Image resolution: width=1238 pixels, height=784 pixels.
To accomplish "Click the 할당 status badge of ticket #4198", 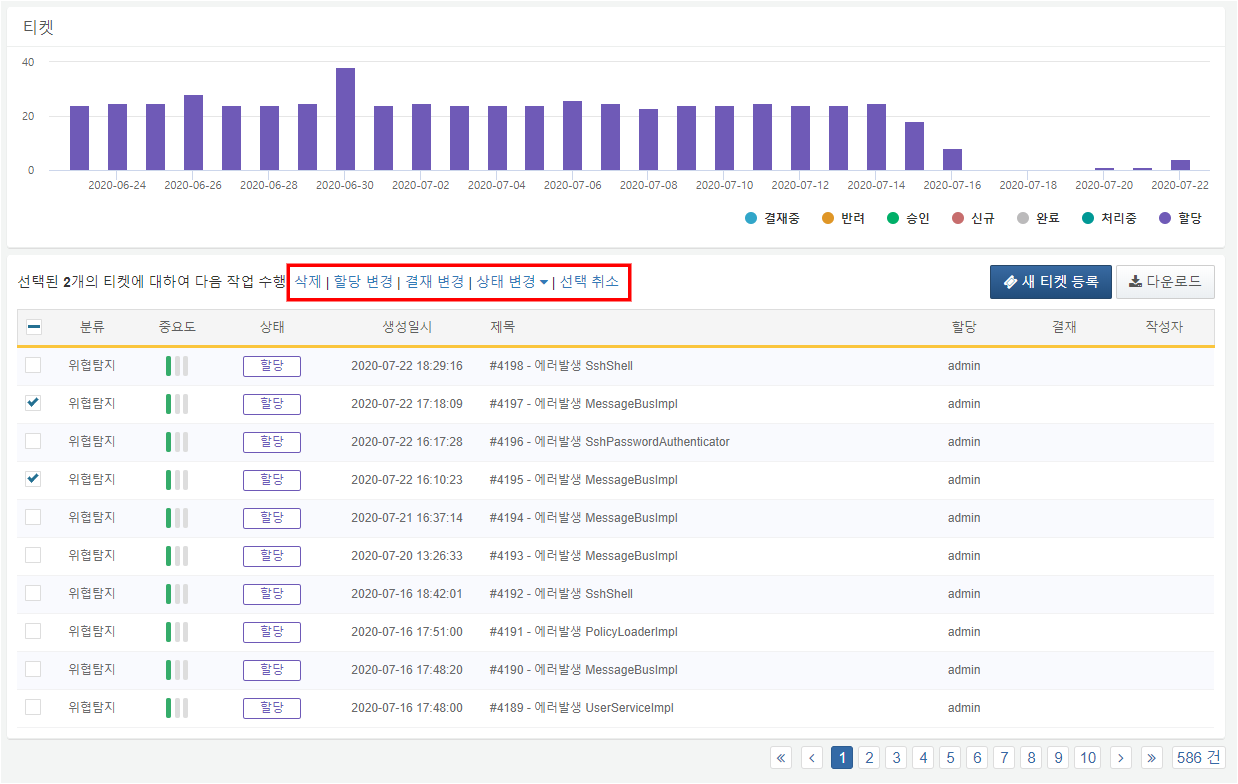I will point(272,366).
